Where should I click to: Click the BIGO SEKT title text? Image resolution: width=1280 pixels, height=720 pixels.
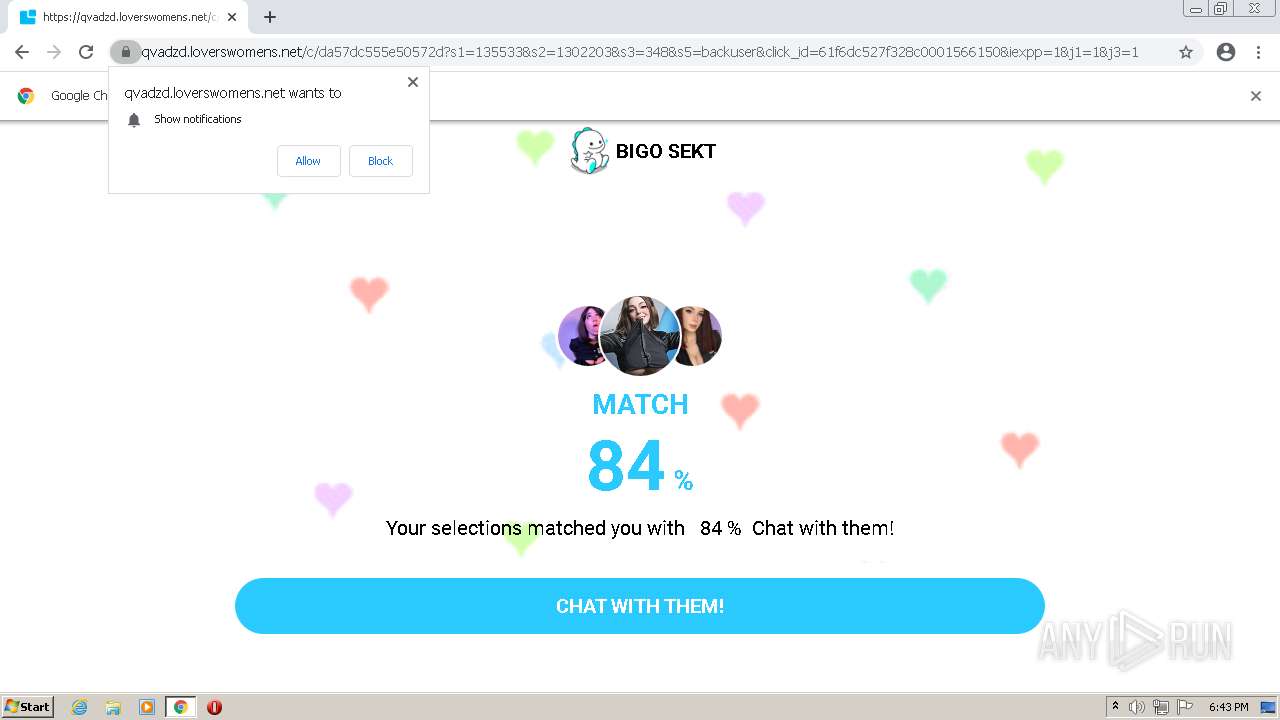click(666, 151)
